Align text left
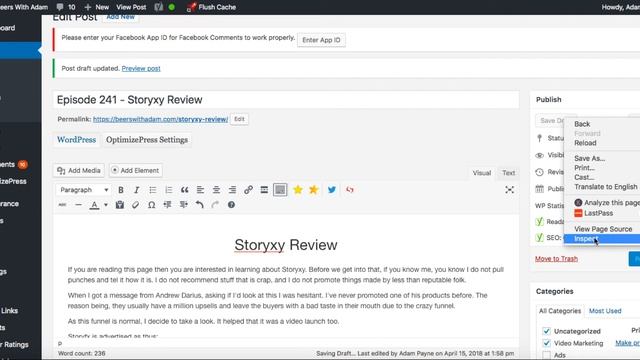Screen dimensions: 640x360 200,190
